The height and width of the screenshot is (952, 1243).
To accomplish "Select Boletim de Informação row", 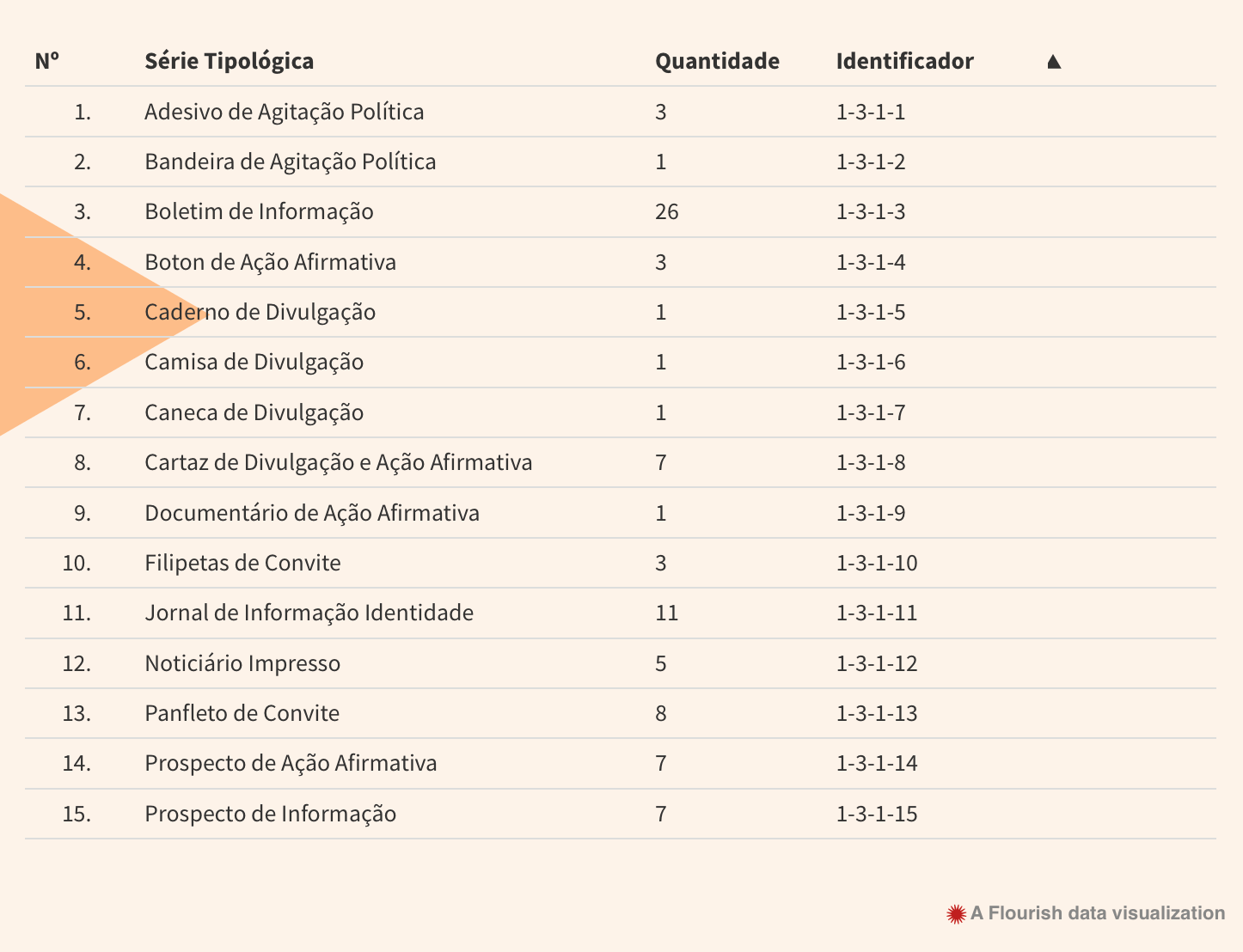I will pos(259,211).
